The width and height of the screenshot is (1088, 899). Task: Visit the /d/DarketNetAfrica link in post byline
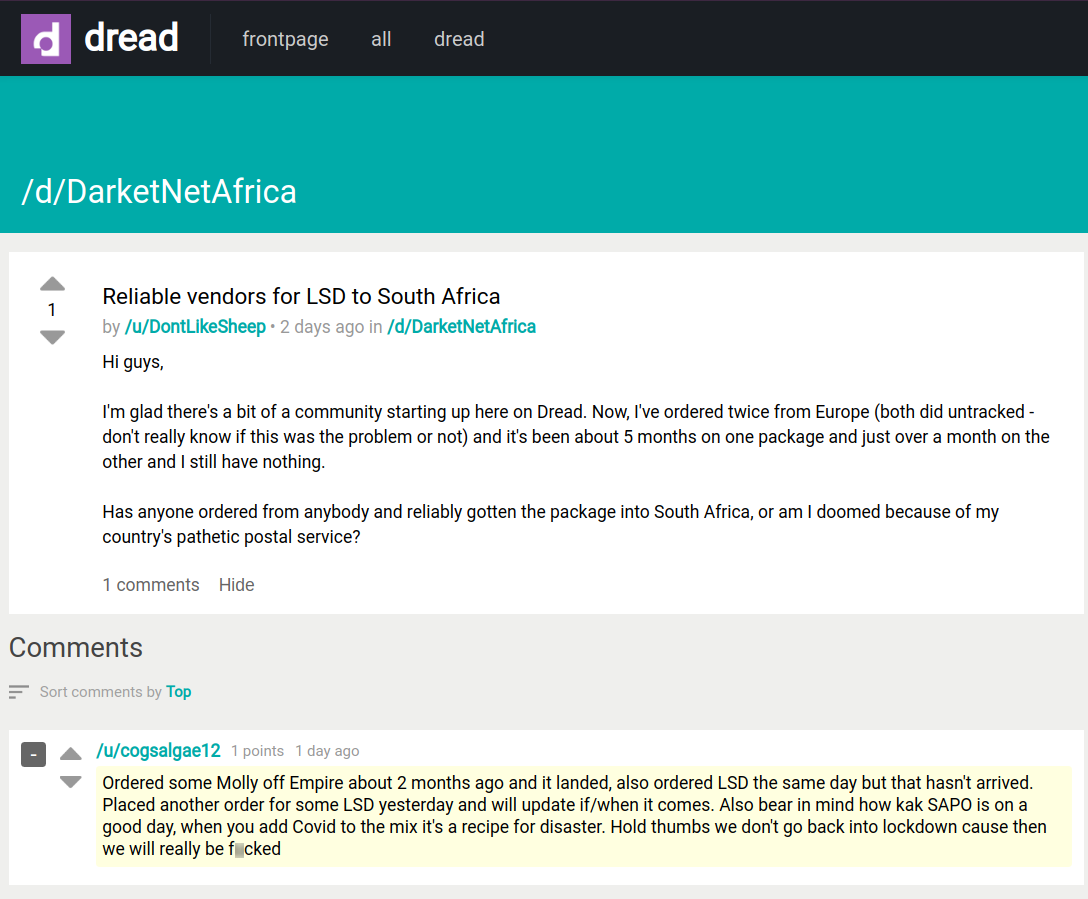(x=461, y=327)
